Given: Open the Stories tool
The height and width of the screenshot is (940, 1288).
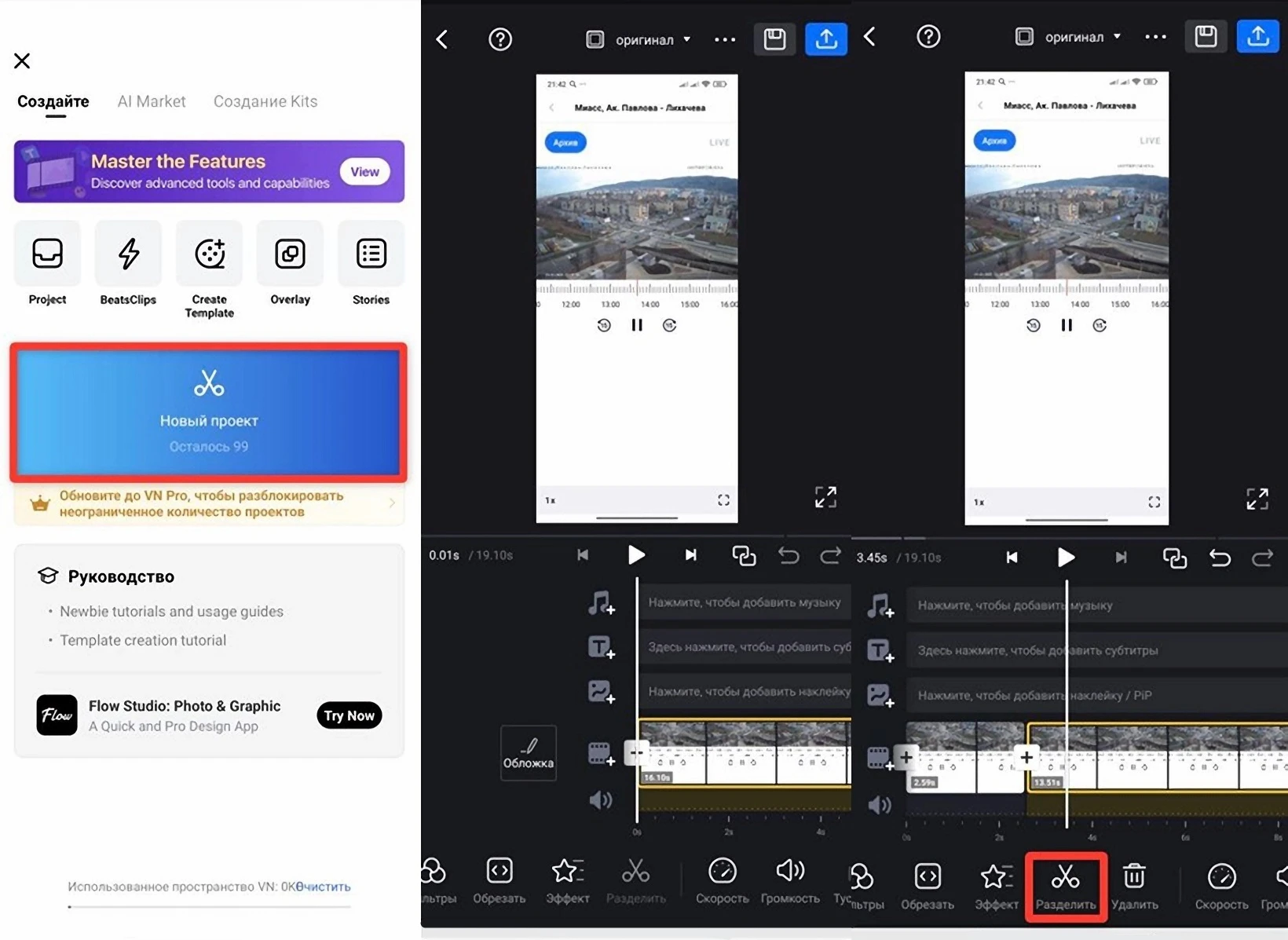Looking at the screenshot, I should [x=371, y=265].
